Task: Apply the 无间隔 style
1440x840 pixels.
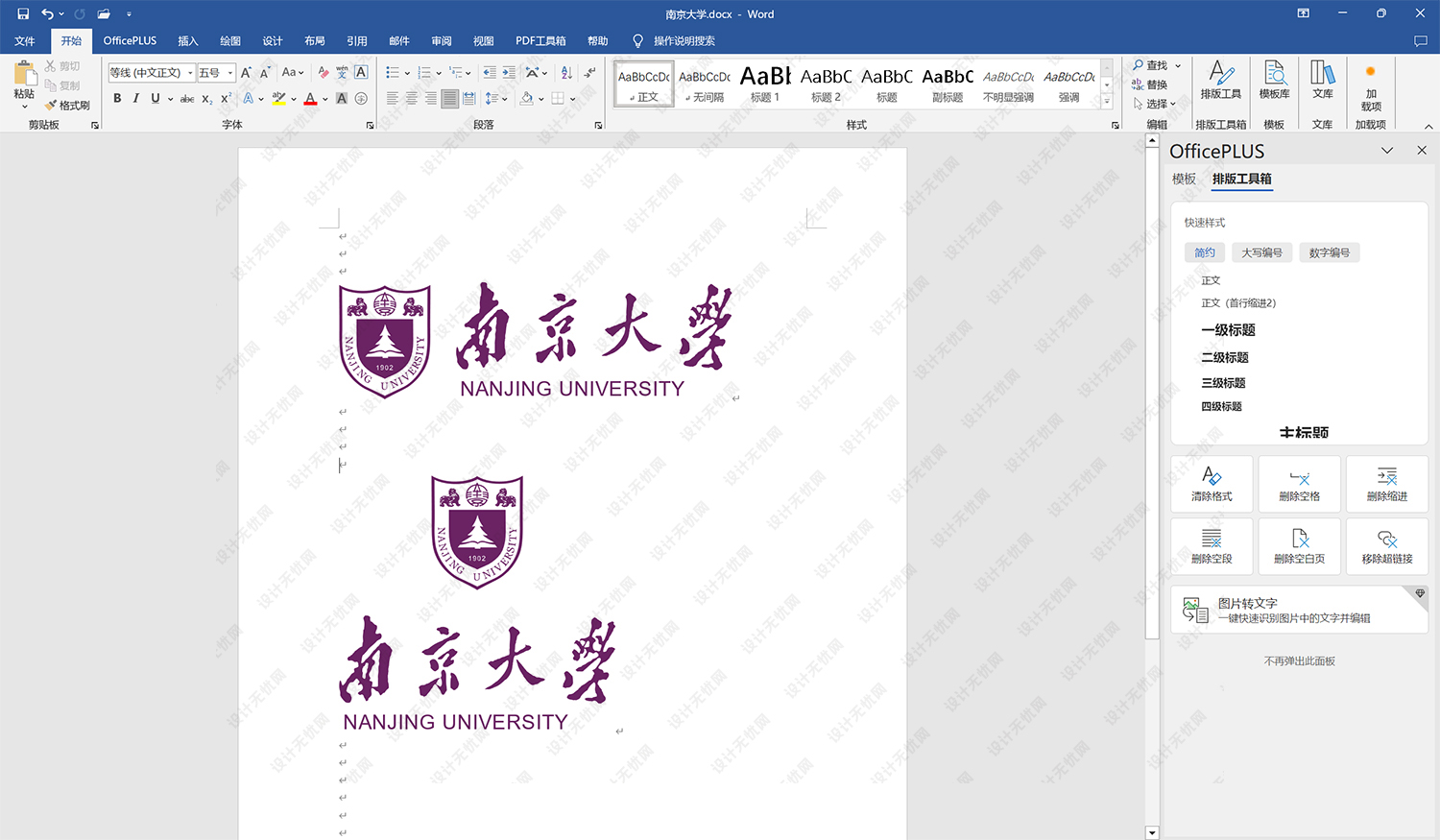Action: tap(705, 84)
